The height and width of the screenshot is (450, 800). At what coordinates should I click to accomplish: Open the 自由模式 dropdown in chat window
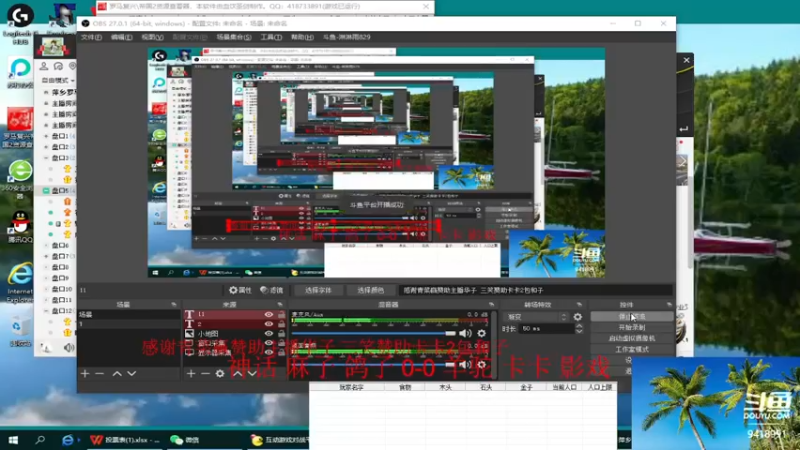[58, 80]
